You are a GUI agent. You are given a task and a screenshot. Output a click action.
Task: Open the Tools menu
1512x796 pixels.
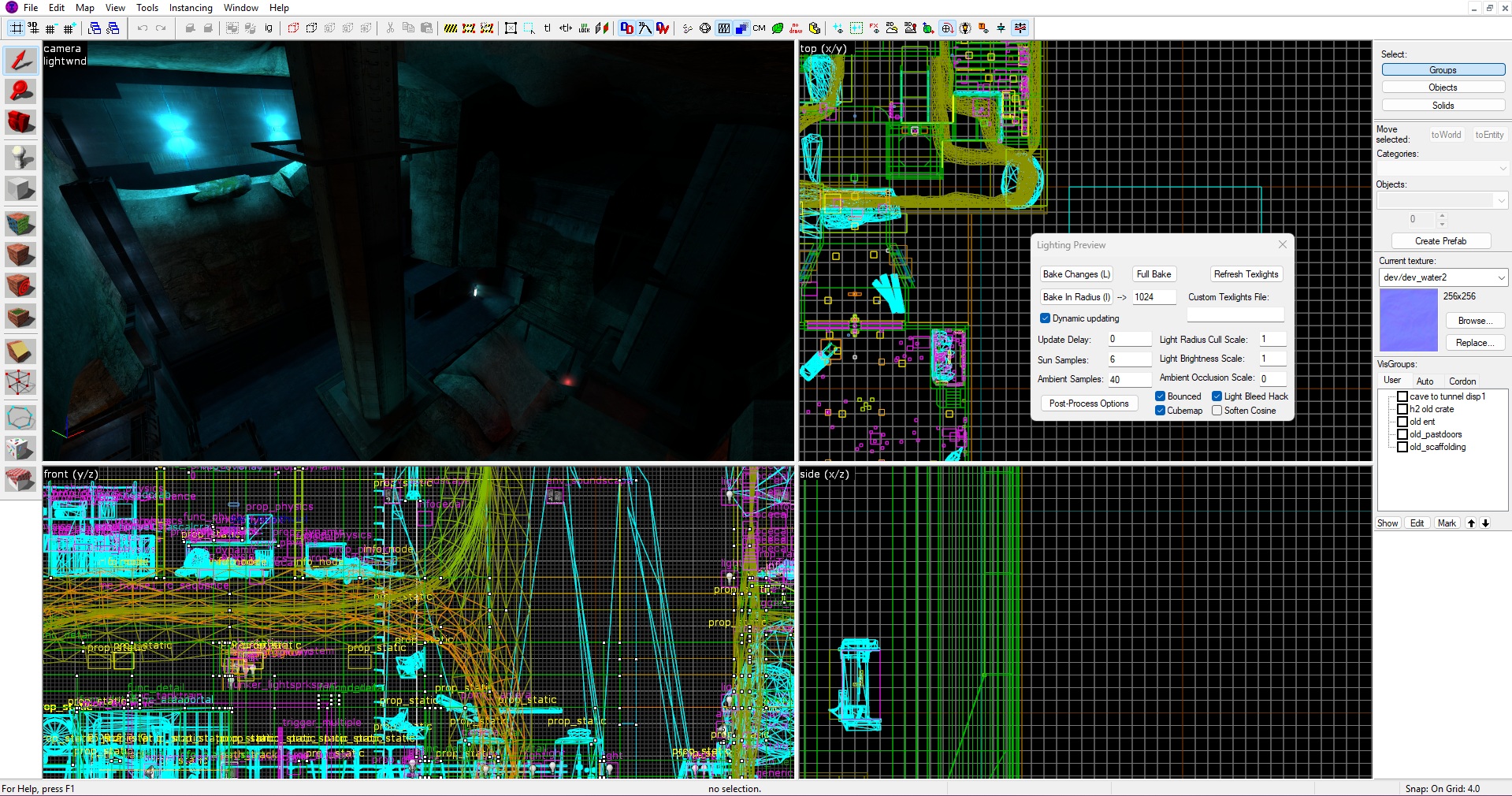147,7
